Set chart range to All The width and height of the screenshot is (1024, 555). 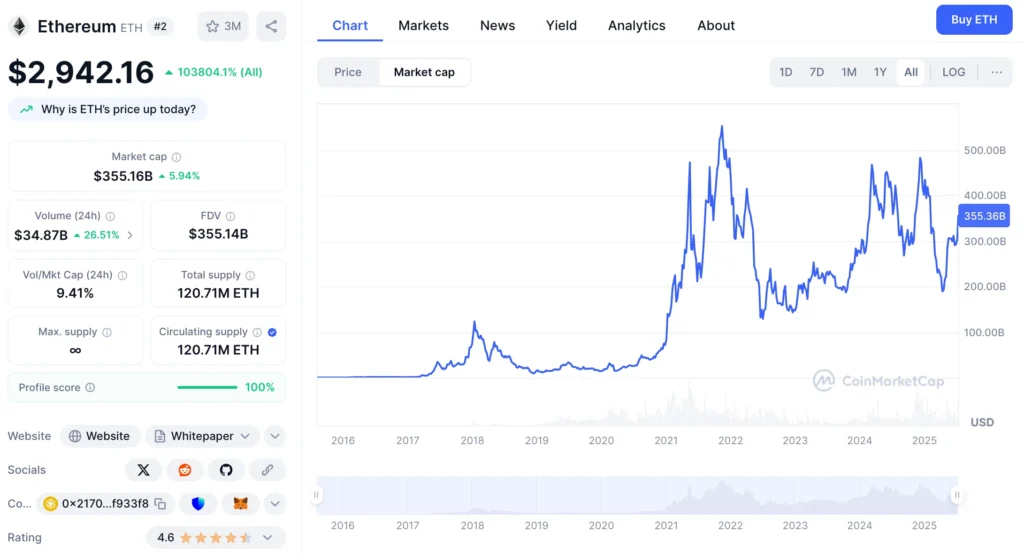pos(911,72)
